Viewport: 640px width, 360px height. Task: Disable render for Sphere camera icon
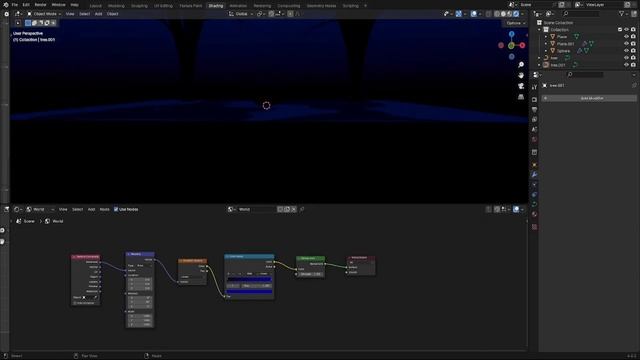tap(633, 51)
